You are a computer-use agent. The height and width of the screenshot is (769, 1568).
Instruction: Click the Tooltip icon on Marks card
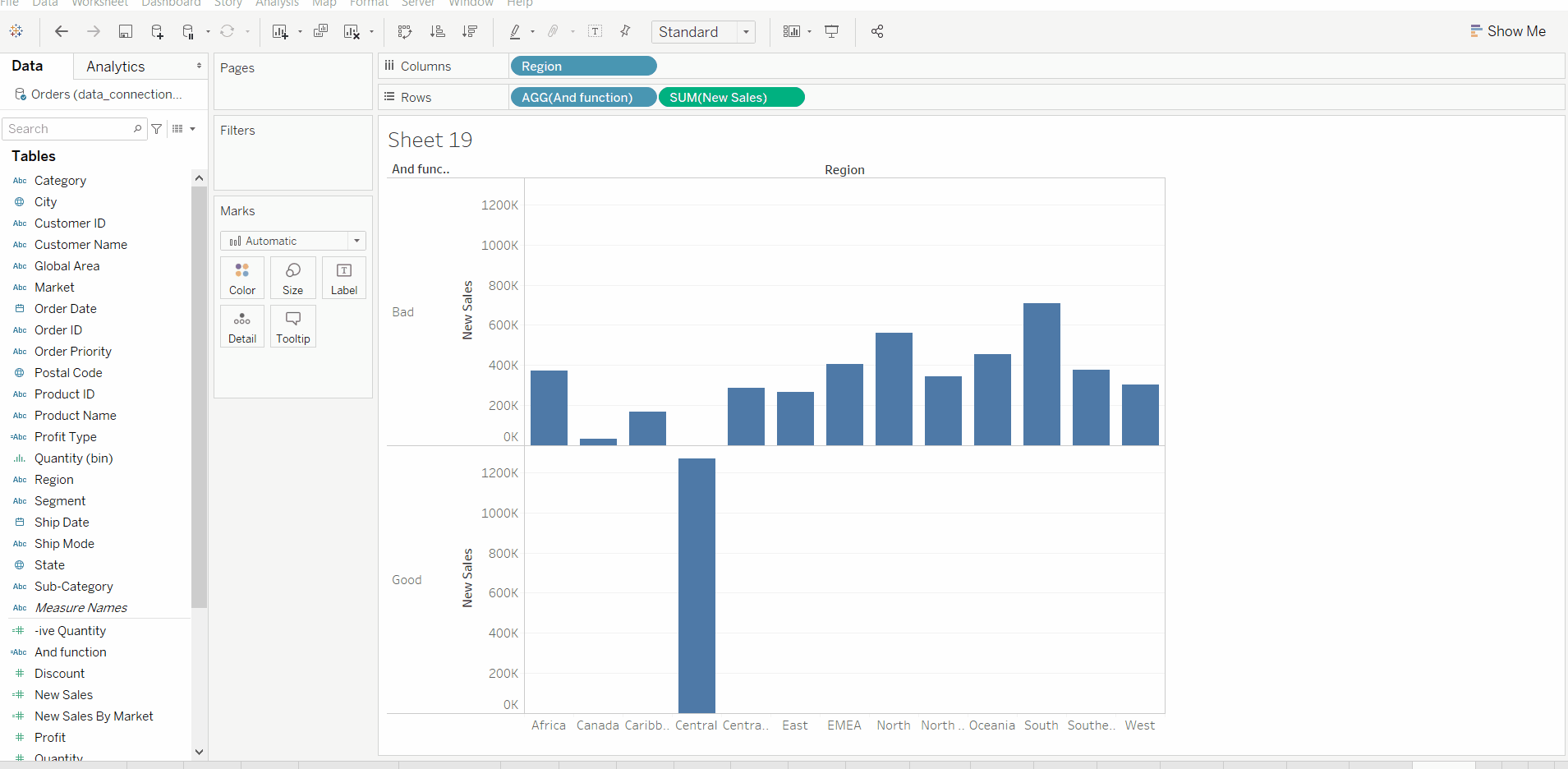pos(292,326)
